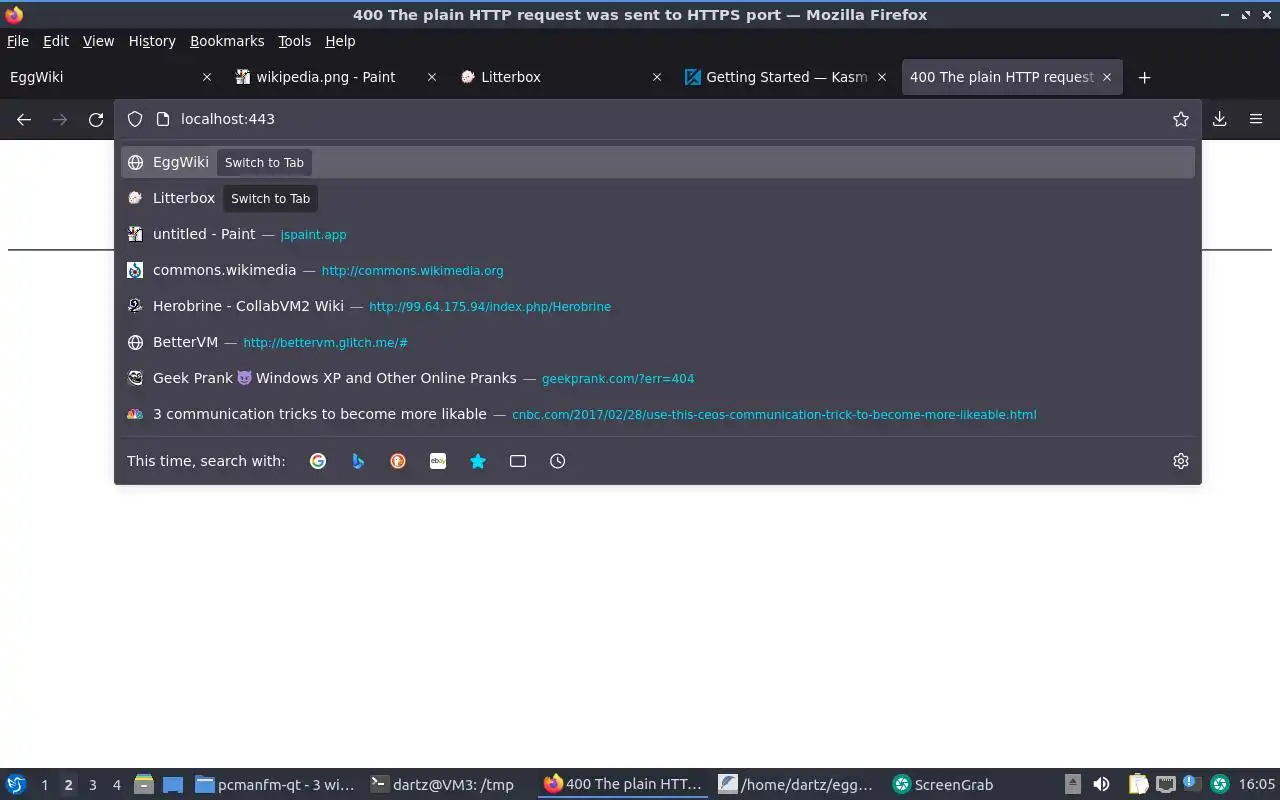Click the notification tray icon with badge
The image size is (1280, 800).
click(x=1192, y=785)
